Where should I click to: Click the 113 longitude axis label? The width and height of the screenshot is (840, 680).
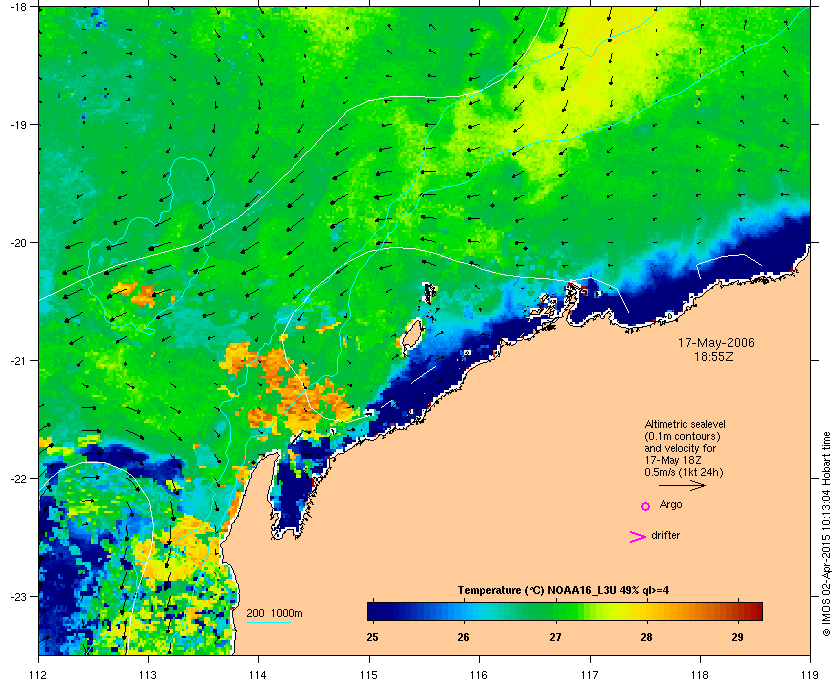click(x=148, y=675)
